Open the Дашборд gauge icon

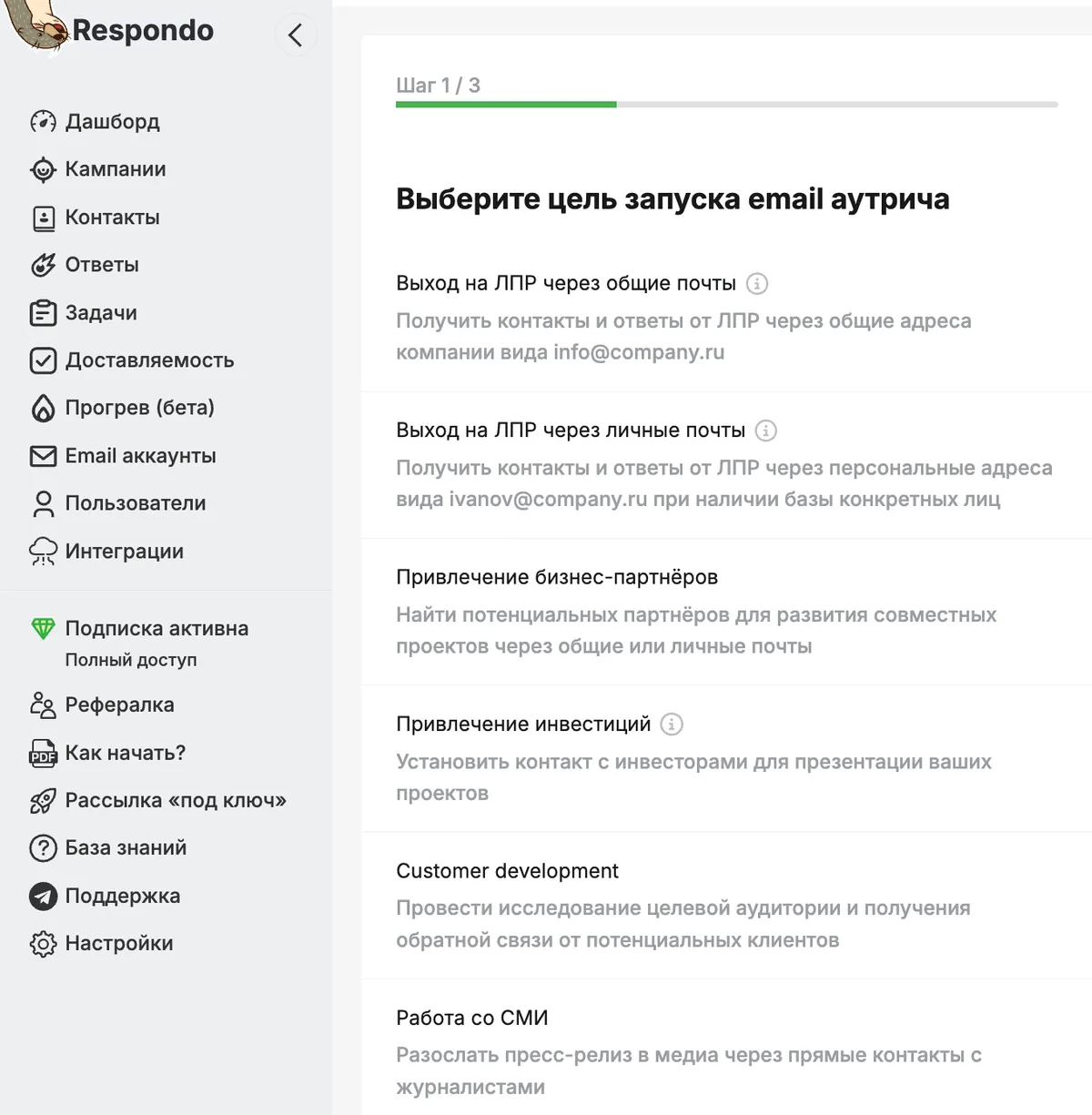click(43, 122)
